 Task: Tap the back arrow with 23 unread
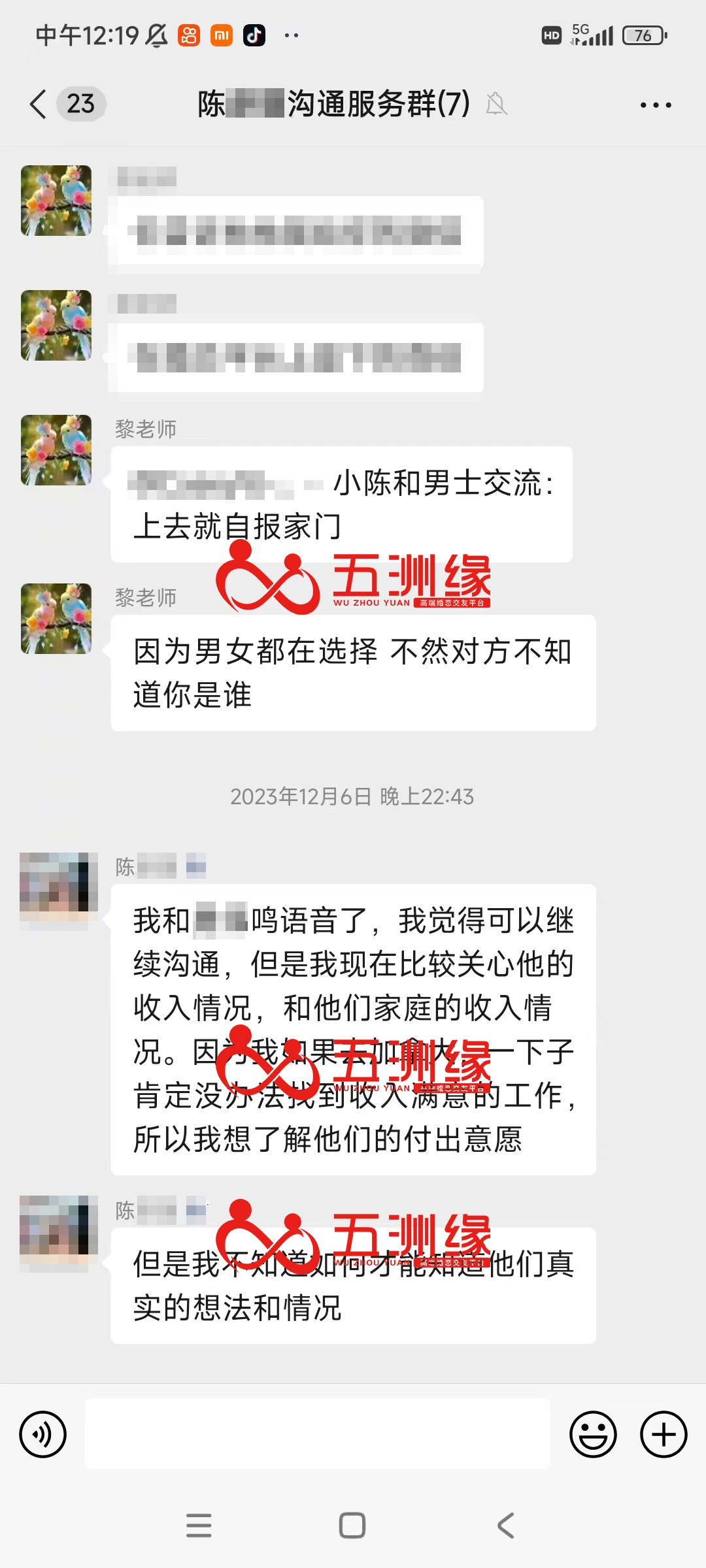point(39,104)
